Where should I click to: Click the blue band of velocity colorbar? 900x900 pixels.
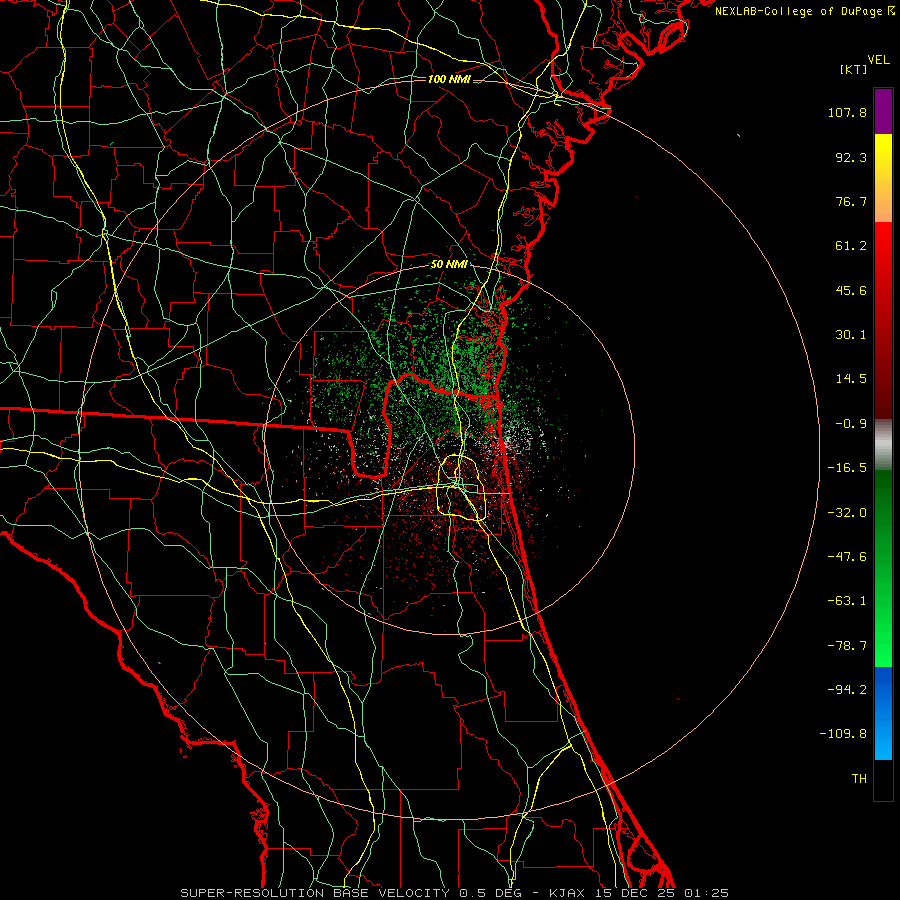click(883, 713)
